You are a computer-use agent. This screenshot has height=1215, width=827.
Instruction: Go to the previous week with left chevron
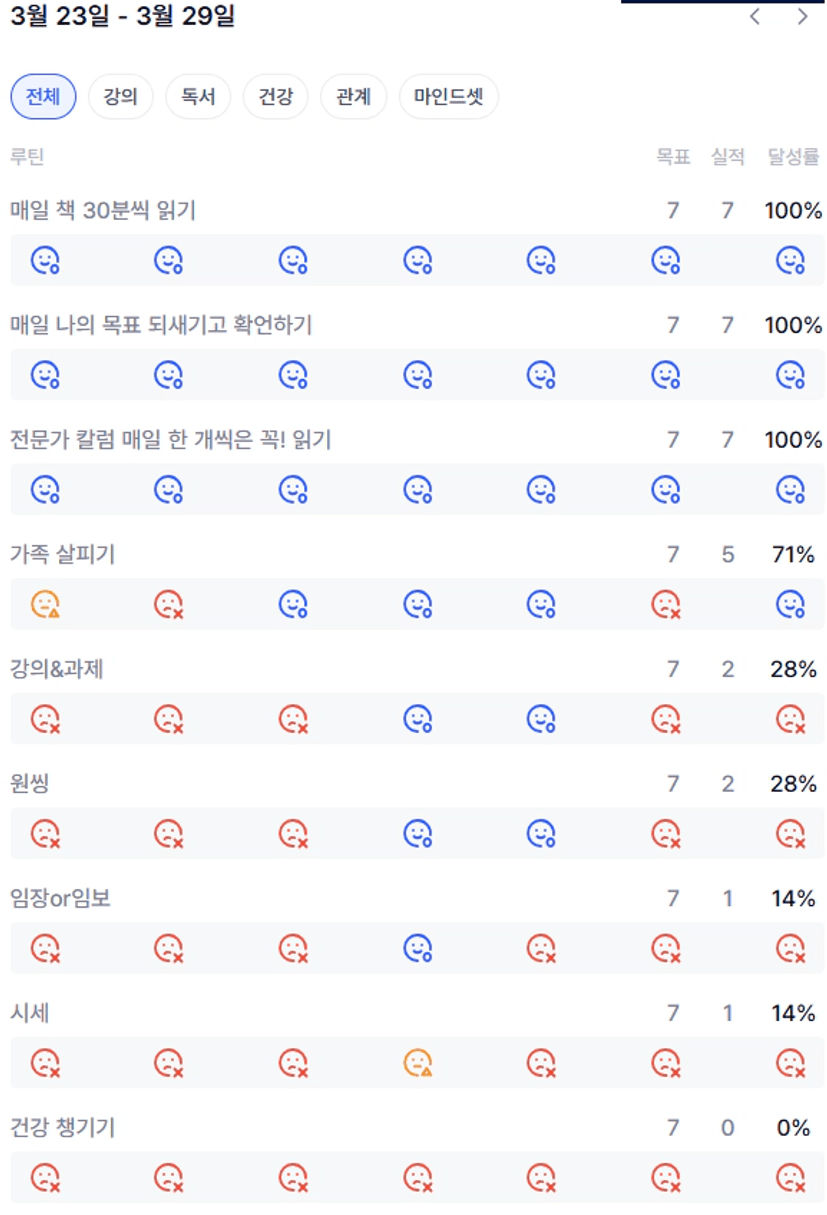[x=755, y=17]
